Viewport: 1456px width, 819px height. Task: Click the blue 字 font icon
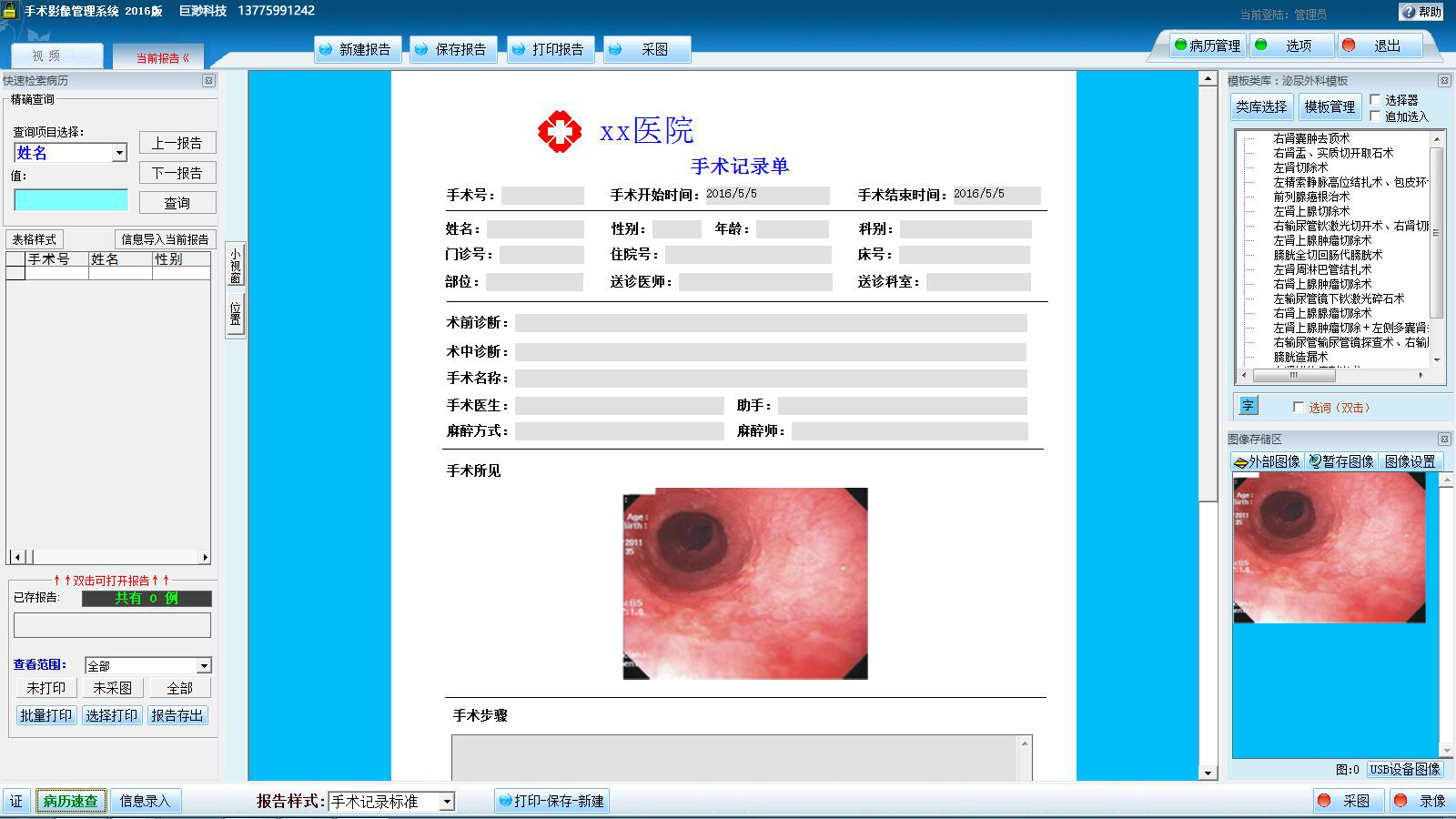pyautogui.click(x=1248, y=406)
